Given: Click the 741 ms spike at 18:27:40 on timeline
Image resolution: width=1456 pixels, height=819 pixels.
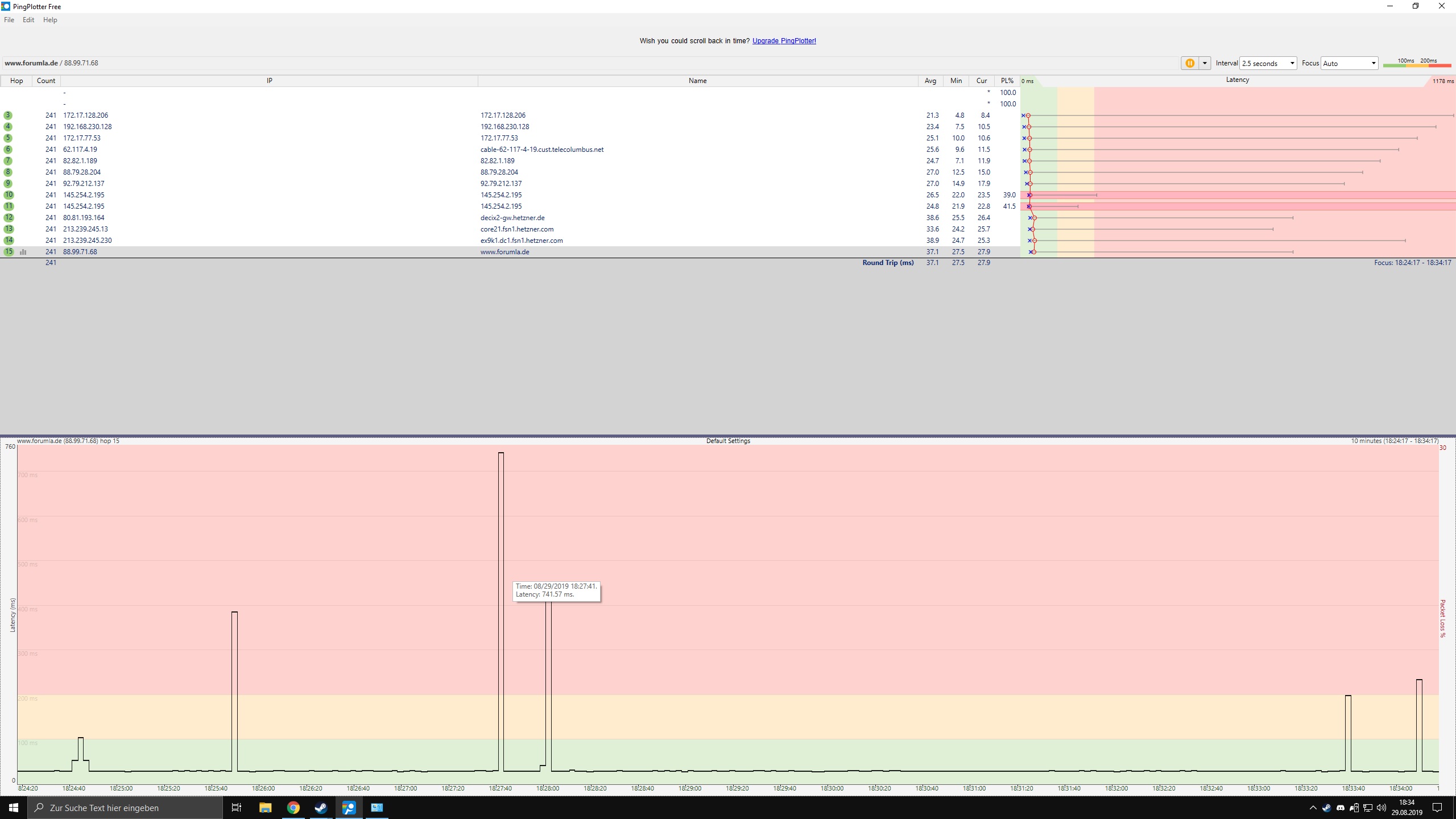Looking at the screenshot, I should click(501, 611).
